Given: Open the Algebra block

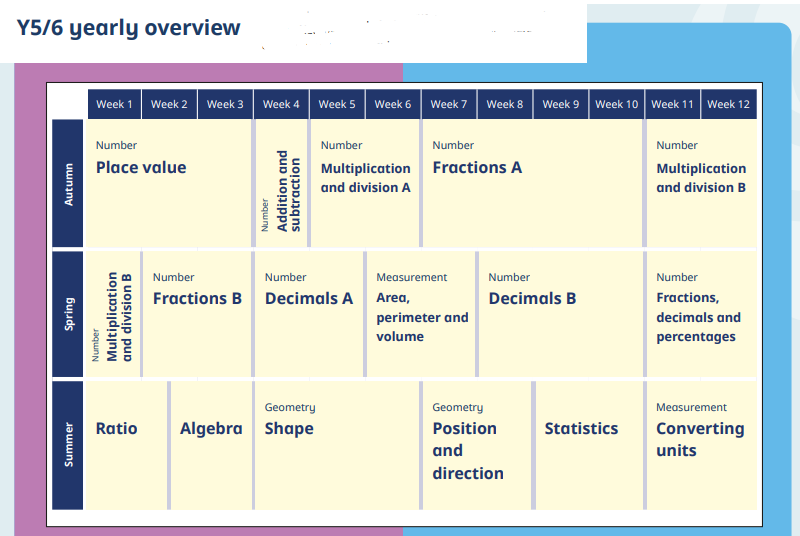Looking at the screenshot, I should [x=211, y=445].
